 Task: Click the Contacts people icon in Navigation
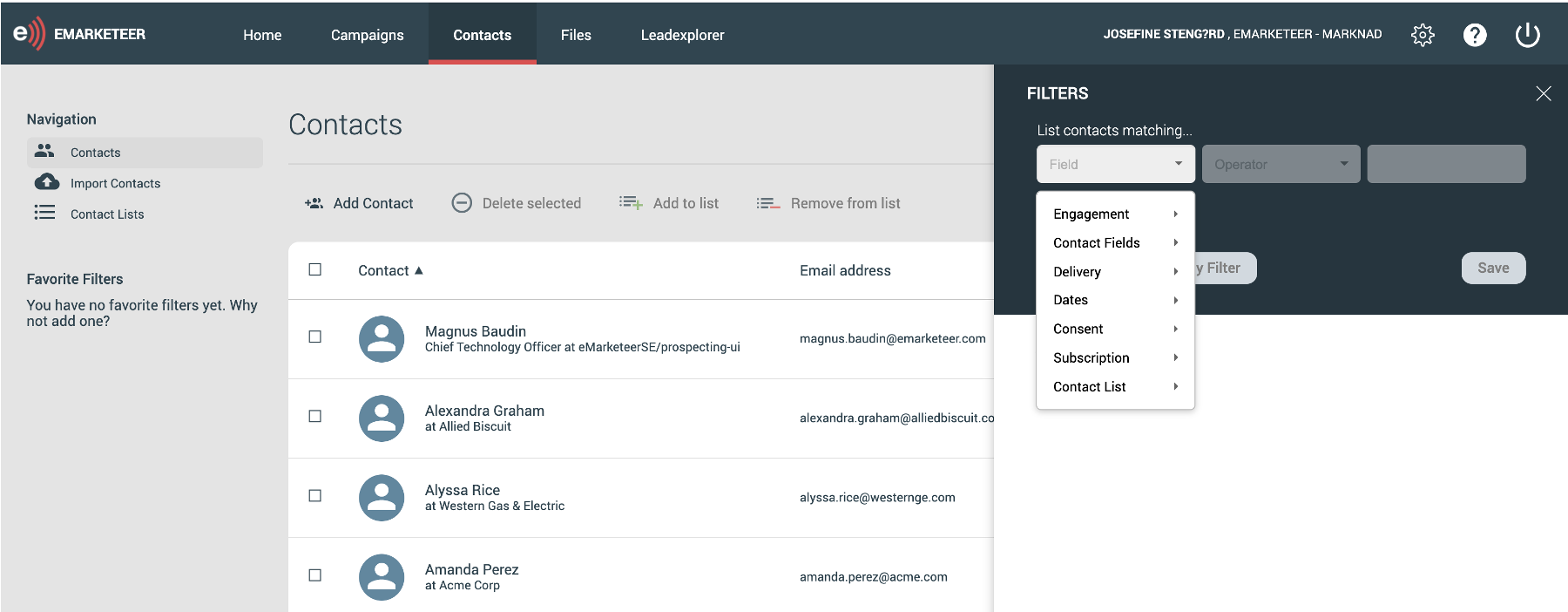point(44,152)
